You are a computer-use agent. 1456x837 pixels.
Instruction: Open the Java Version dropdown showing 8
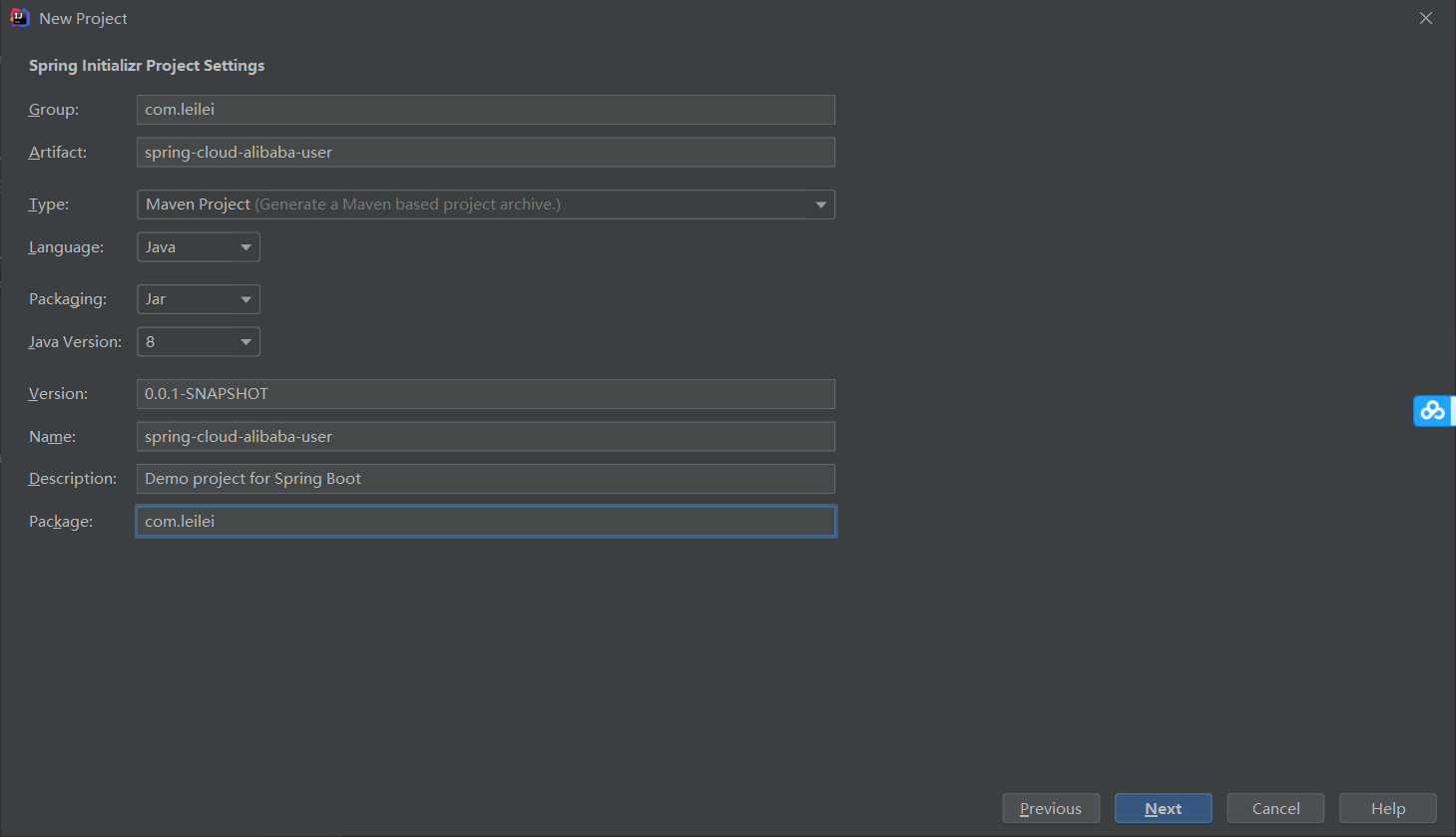tap(199, 342)
